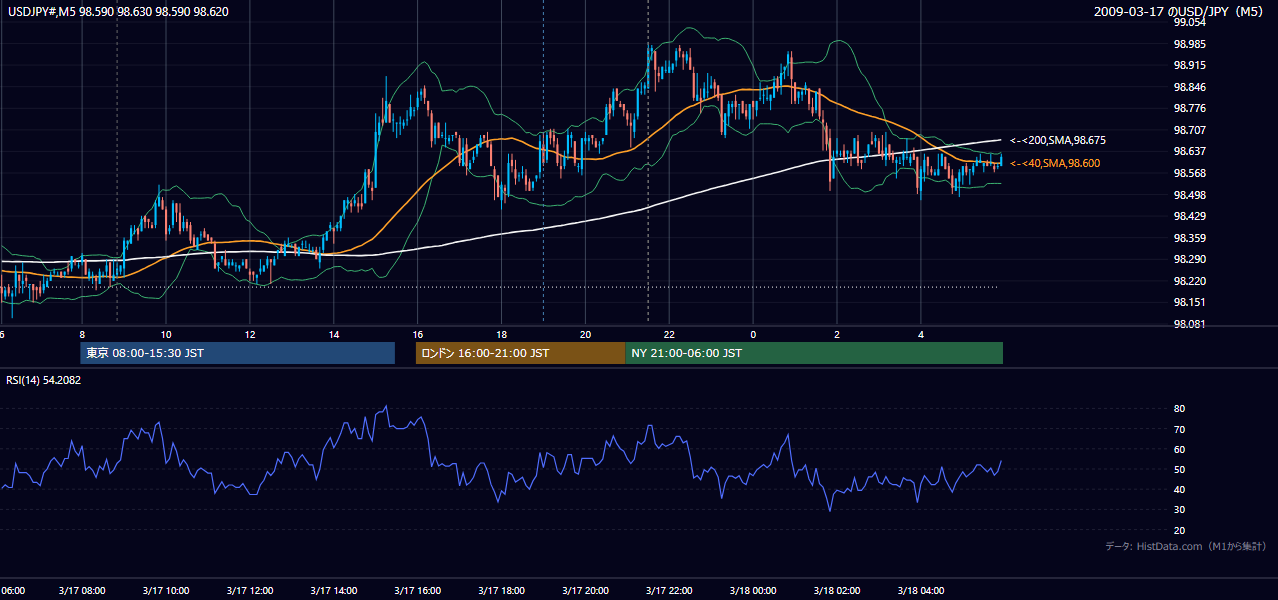Click the 99.054 price axis label

coord(1188,22)
